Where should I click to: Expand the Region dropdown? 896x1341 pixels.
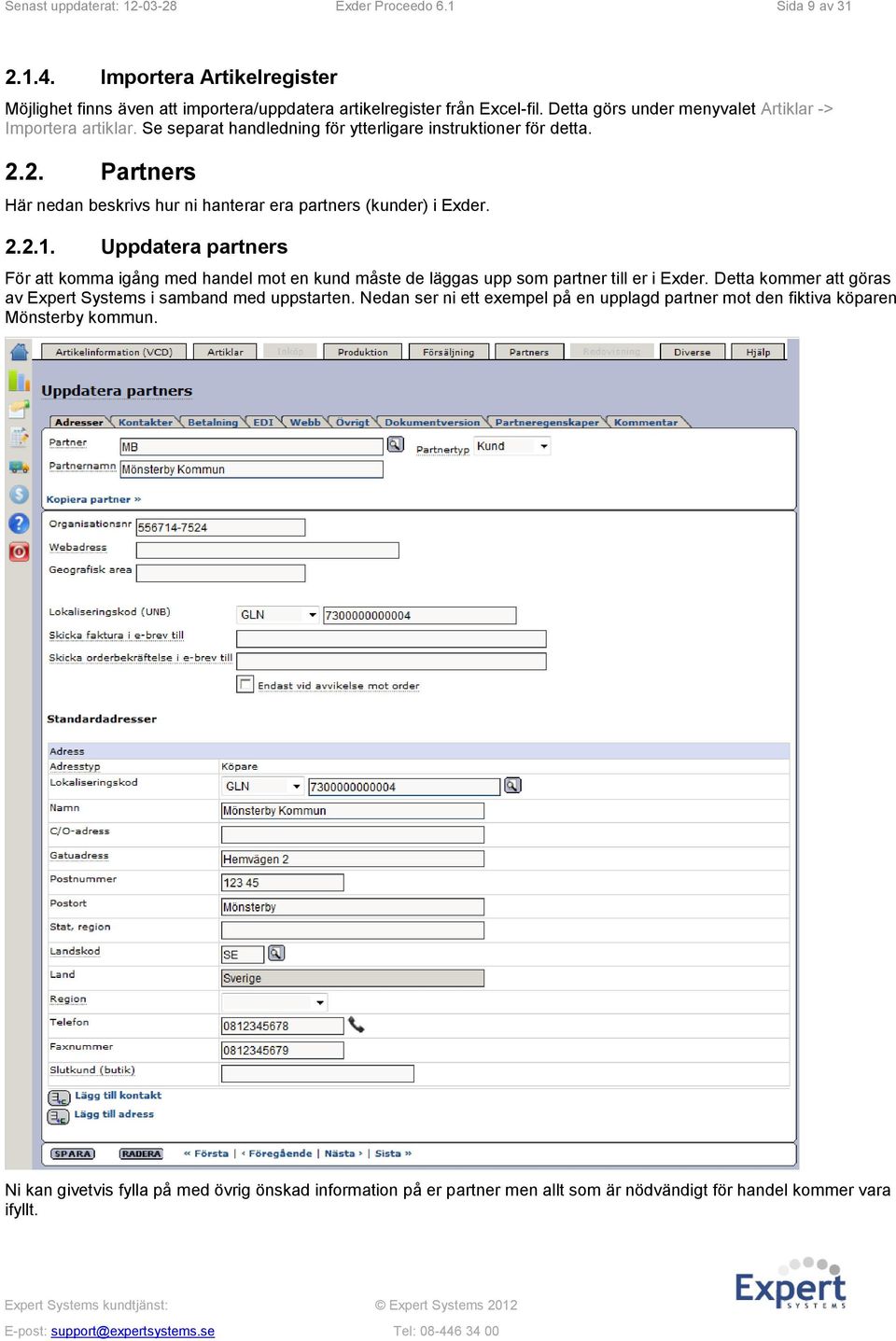[x=274, y=1002]
